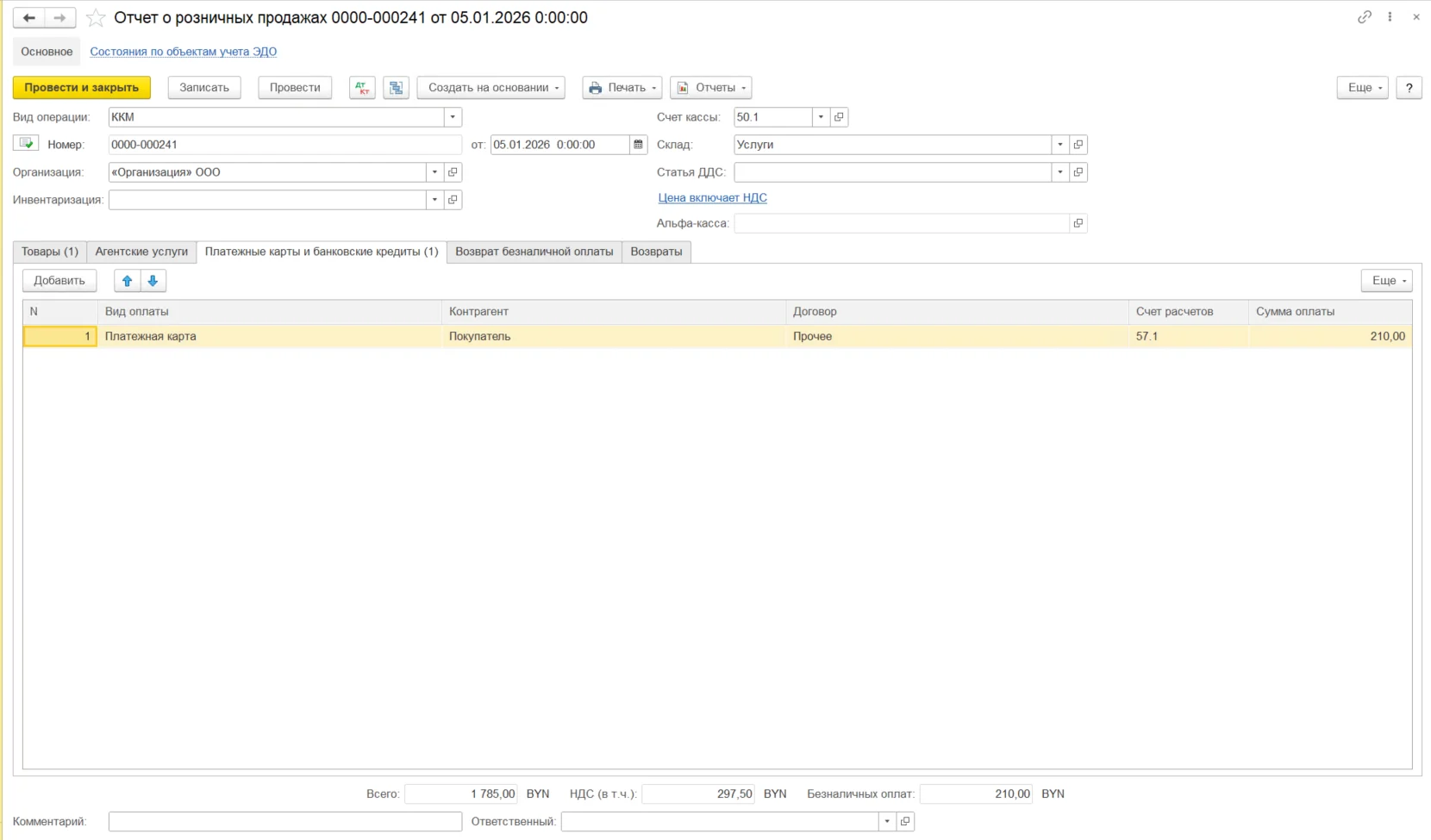
Task: Expand Вид операции dropdown
Action: pos(453,117)
